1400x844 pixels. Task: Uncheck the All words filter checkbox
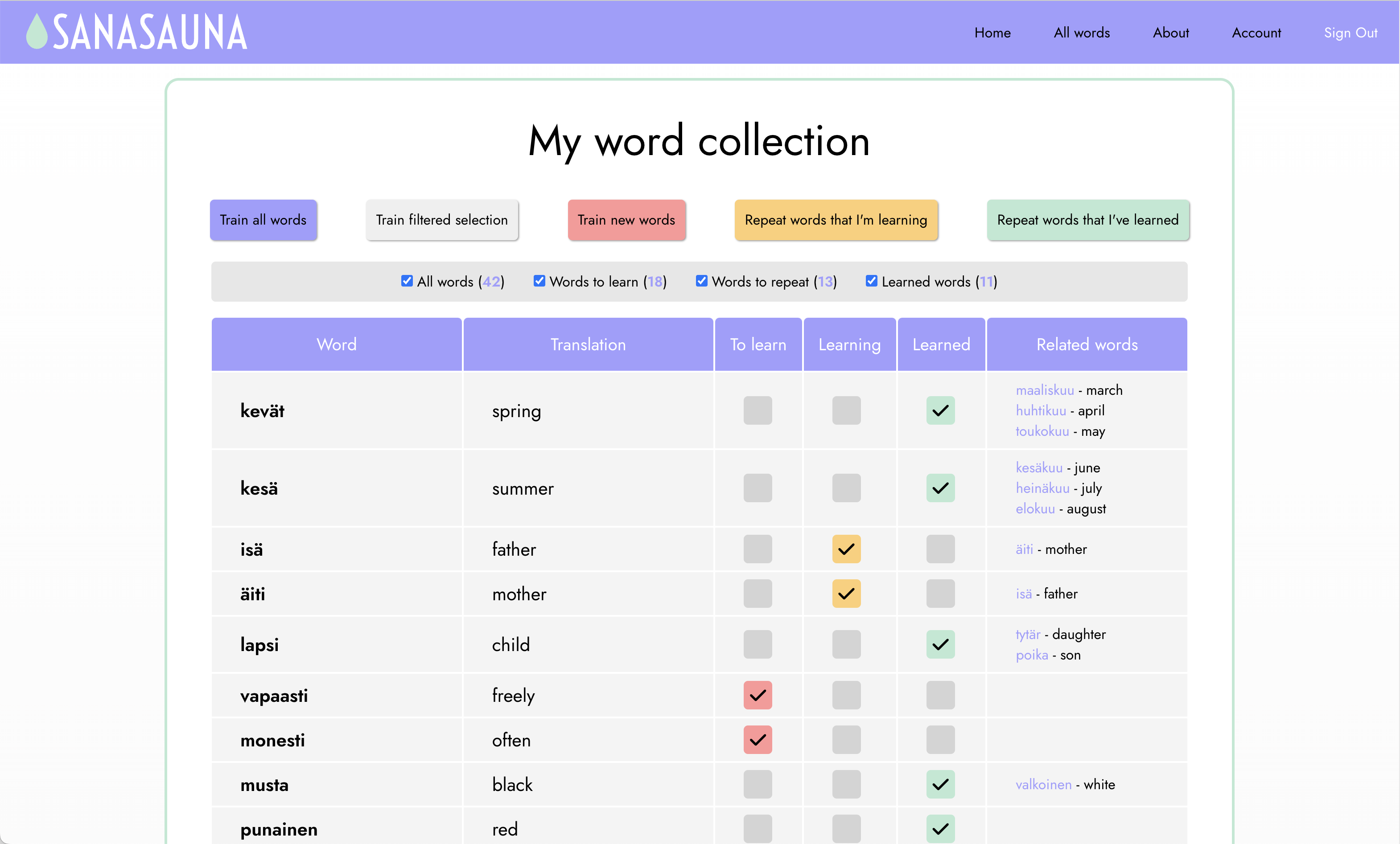click(407, 281)
